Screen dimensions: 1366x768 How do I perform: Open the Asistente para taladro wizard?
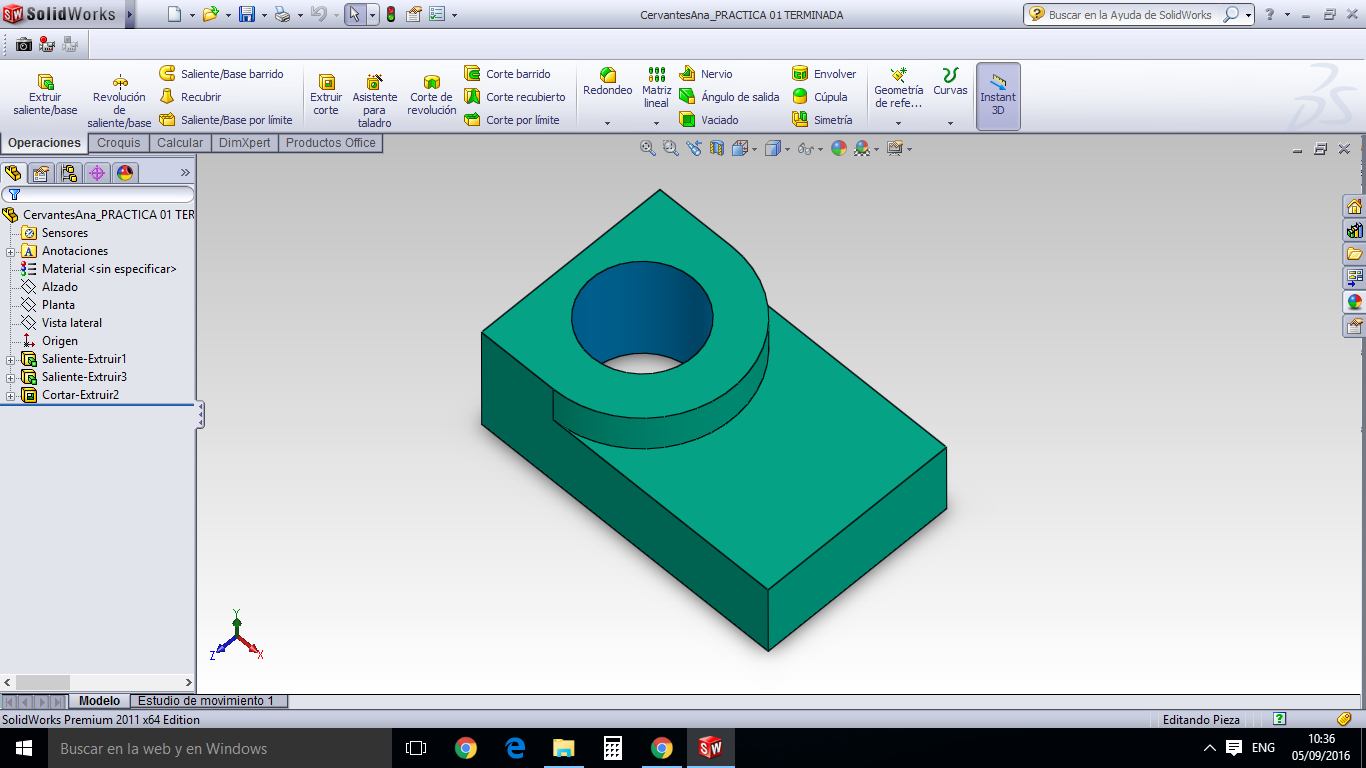pos(374,95)
